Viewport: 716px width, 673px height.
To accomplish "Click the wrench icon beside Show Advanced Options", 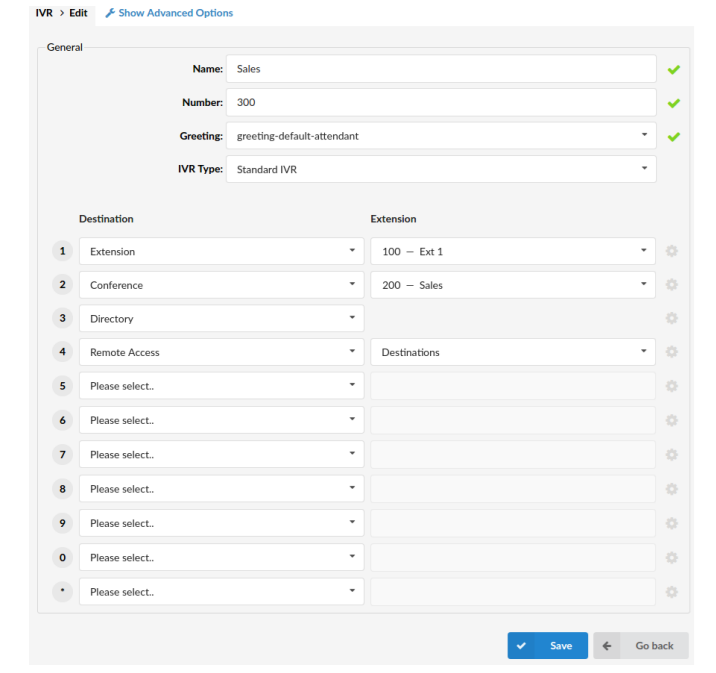I will [x=110, y=13].
